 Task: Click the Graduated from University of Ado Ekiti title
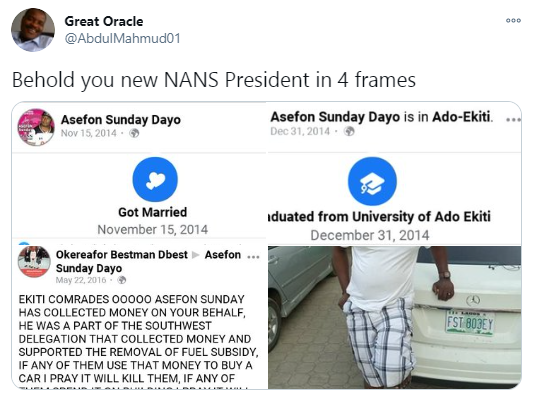379,217
